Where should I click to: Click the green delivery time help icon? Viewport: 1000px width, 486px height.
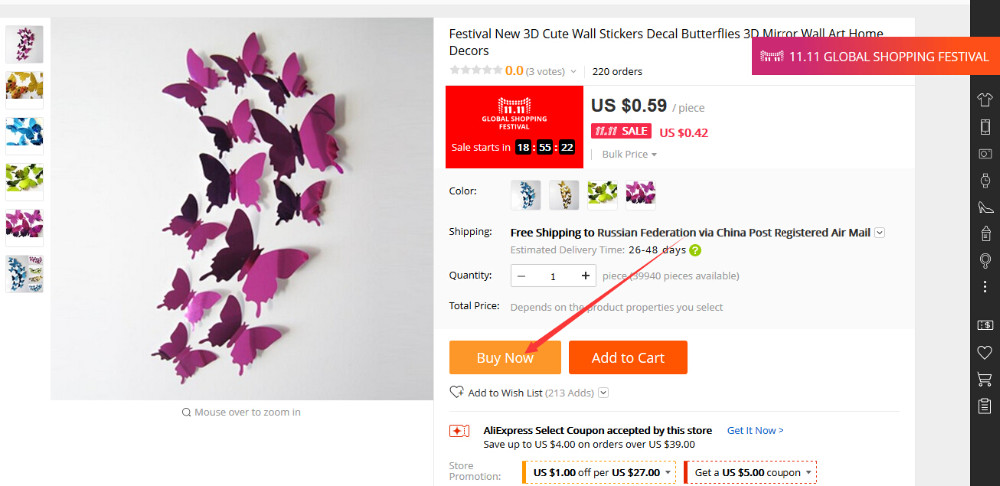(695, 250)
